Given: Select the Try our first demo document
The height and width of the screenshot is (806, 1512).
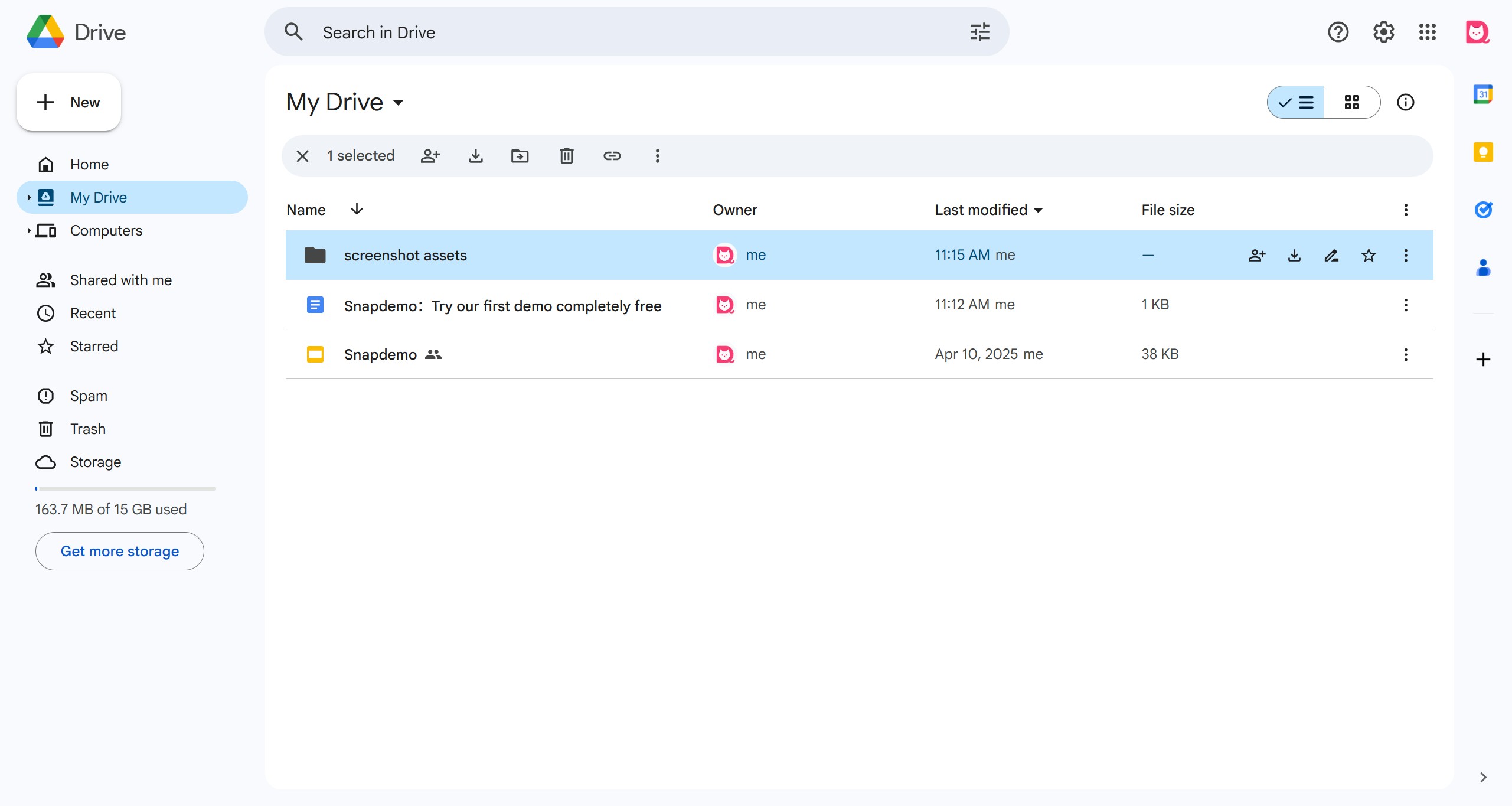Looking at the screenshot, I should click(x=860, y=305).
